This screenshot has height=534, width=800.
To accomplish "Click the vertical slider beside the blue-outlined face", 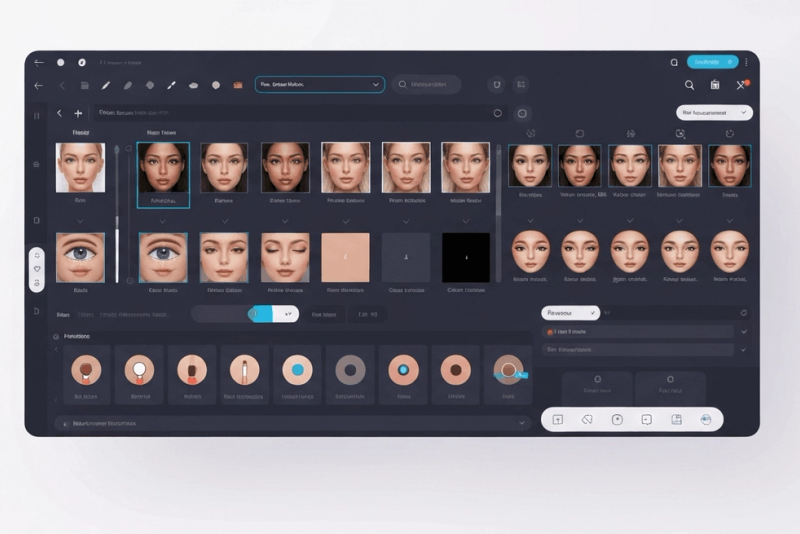I will point(117,214).
